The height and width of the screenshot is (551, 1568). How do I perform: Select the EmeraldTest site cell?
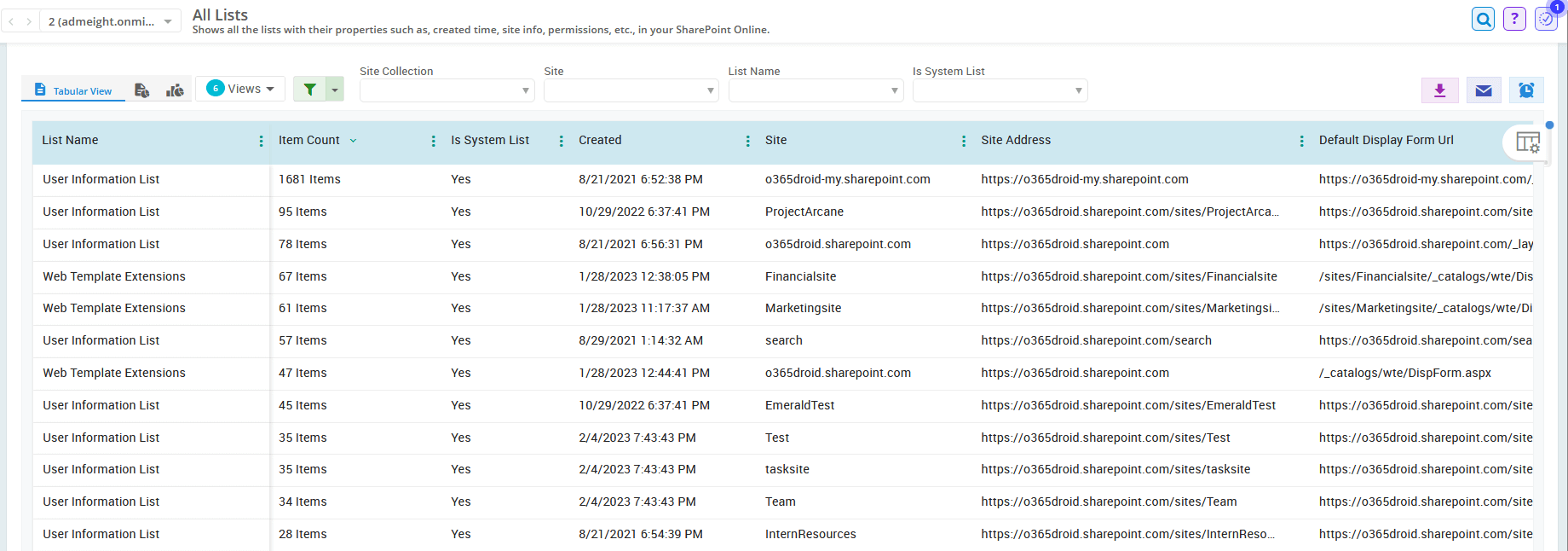coord(799,405)
